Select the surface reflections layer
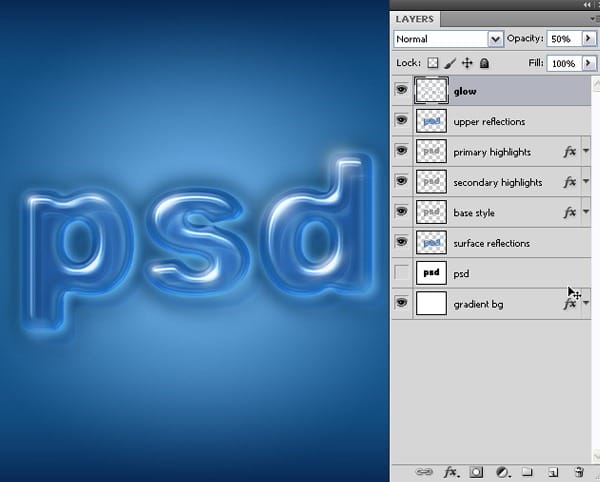Screen dimensions: 600x482 [x=491, y=243]
